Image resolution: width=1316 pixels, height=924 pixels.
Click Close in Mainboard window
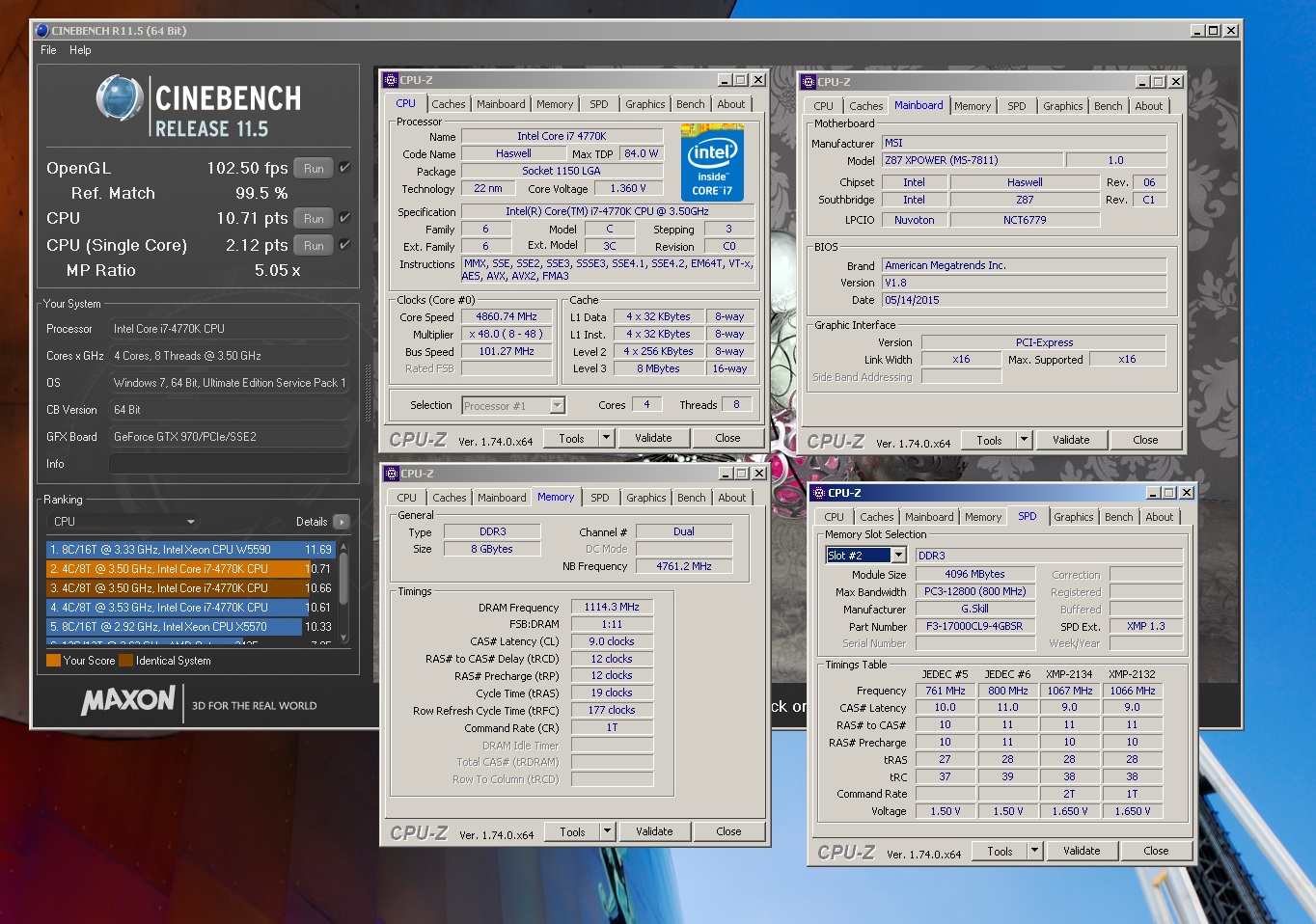click(x=1146, y=441)
